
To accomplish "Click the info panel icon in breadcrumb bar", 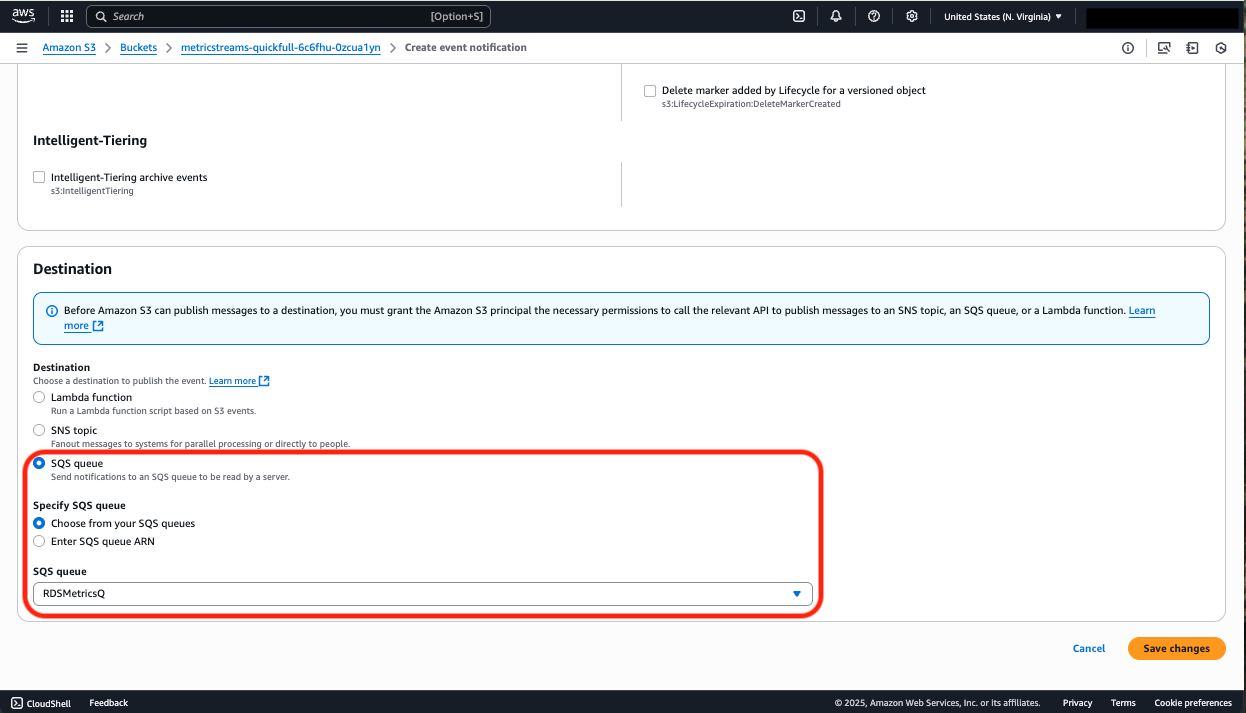I will [x=1128, y=48].
